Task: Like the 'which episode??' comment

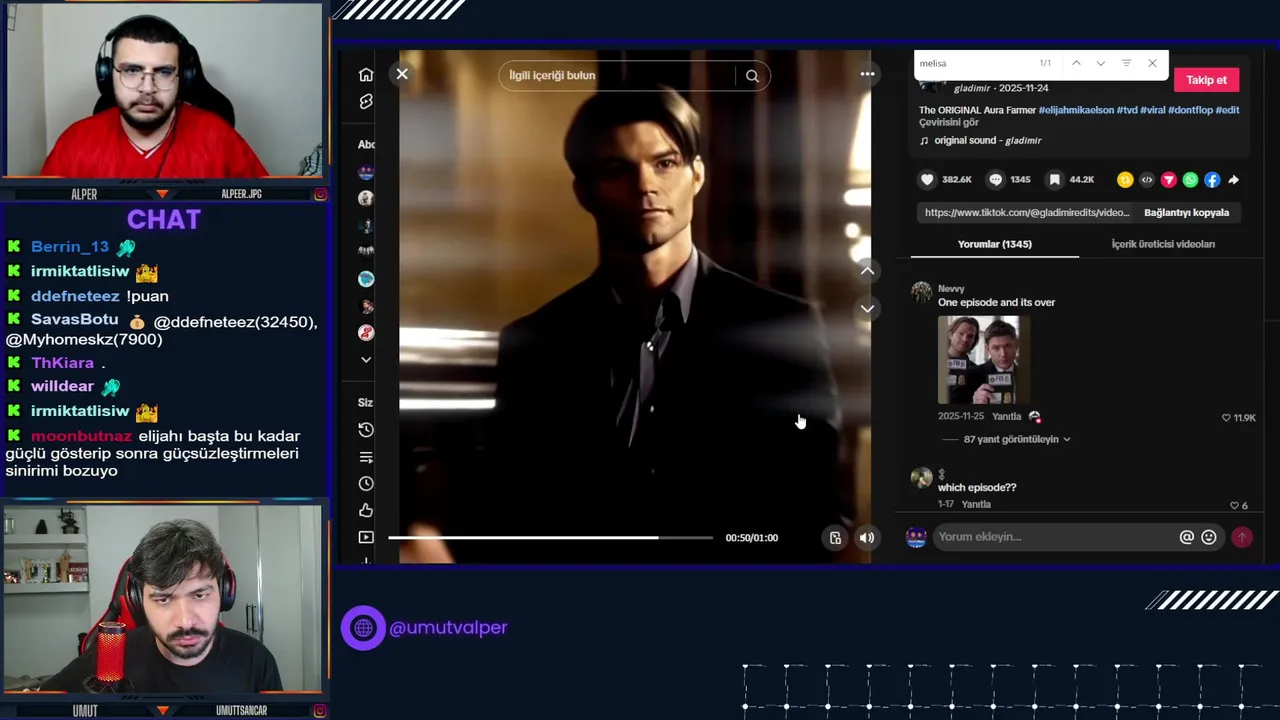Action: tap(1233, 506)
